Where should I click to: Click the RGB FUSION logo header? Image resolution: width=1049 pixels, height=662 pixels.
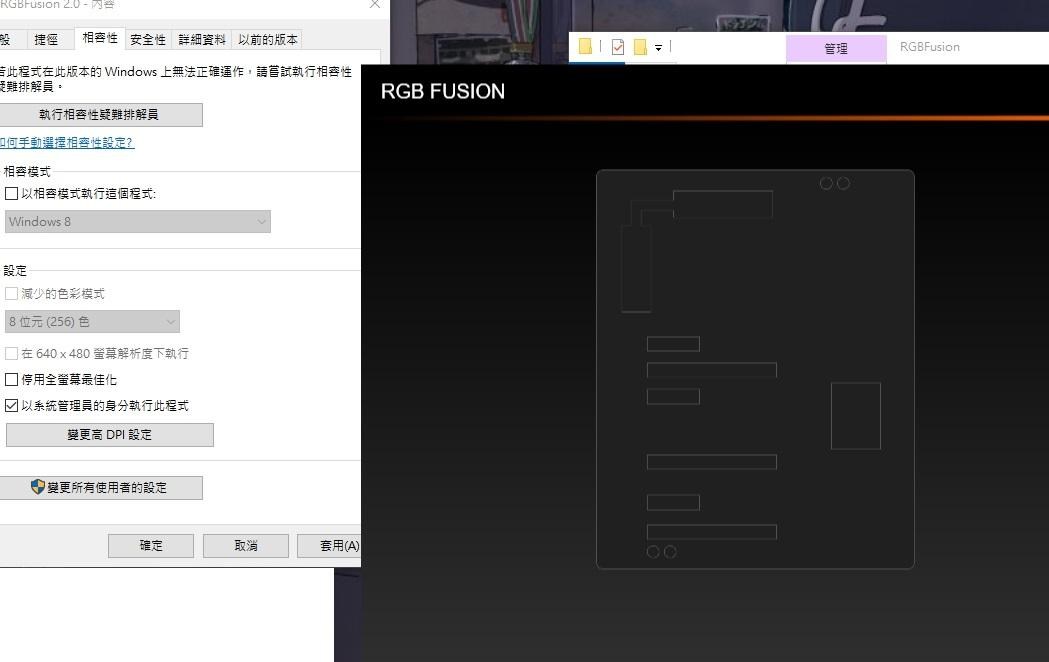pos(443,91)
